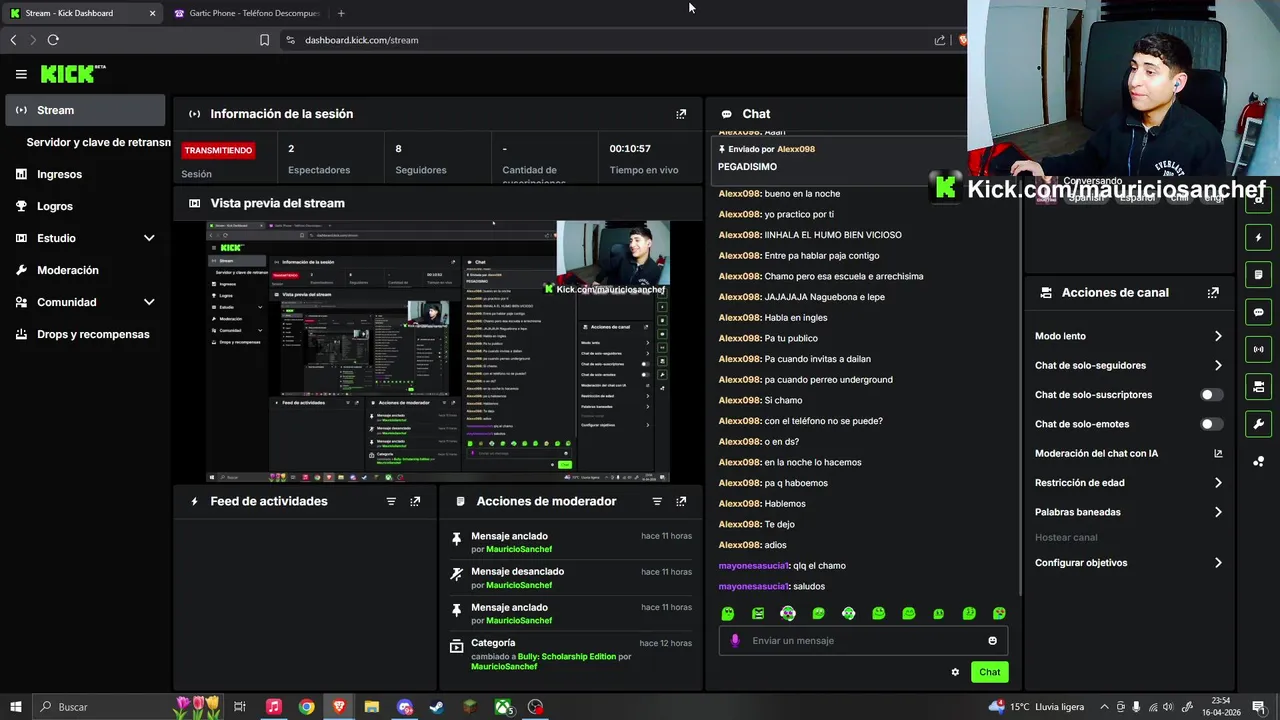Open Moderación del chat con IA link

(x=1129, y=454)
